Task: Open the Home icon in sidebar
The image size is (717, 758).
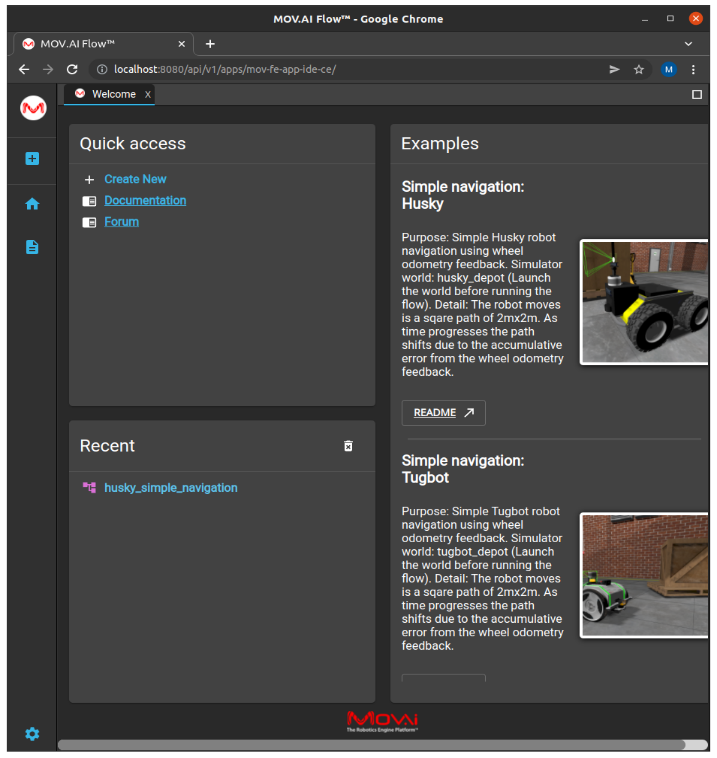Action: pyautogui.click(x=32, y=204)
